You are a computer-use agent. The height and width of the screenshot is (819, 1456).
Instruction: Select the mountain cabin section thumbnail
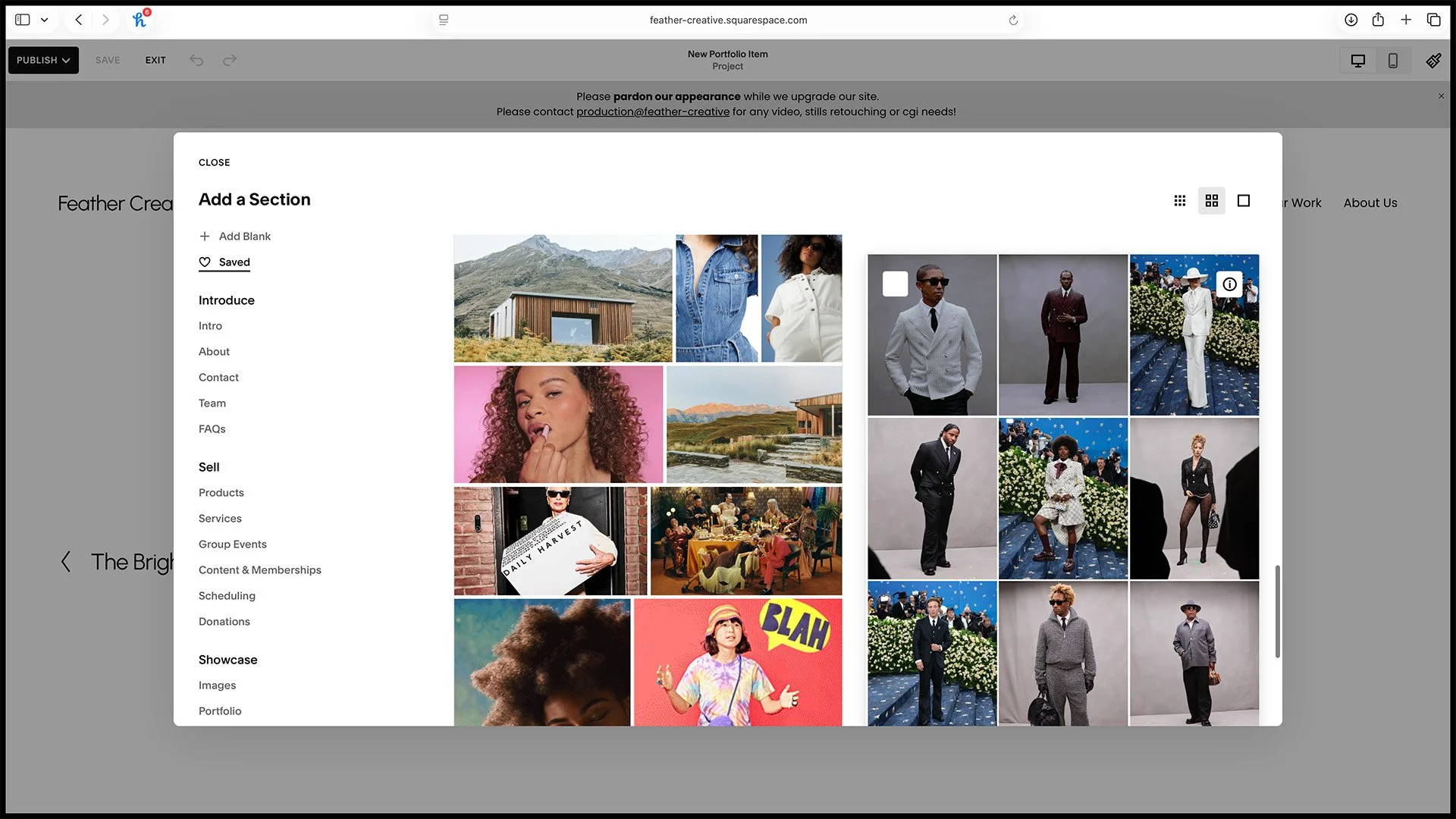[x=561, y=298]
